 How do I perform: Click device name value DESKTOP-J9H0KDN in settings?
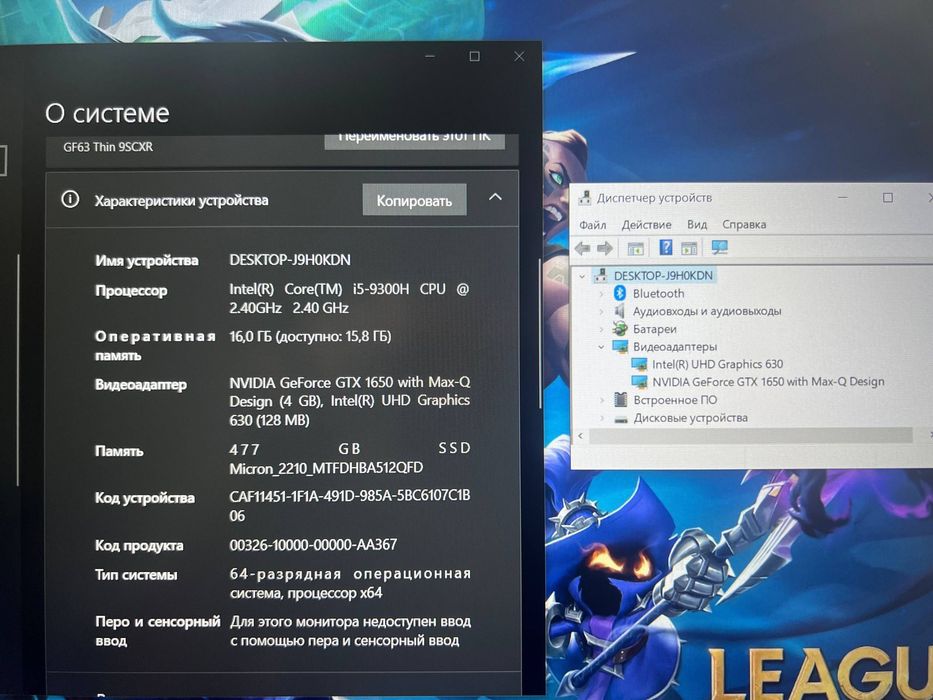(x=290, y=260)
